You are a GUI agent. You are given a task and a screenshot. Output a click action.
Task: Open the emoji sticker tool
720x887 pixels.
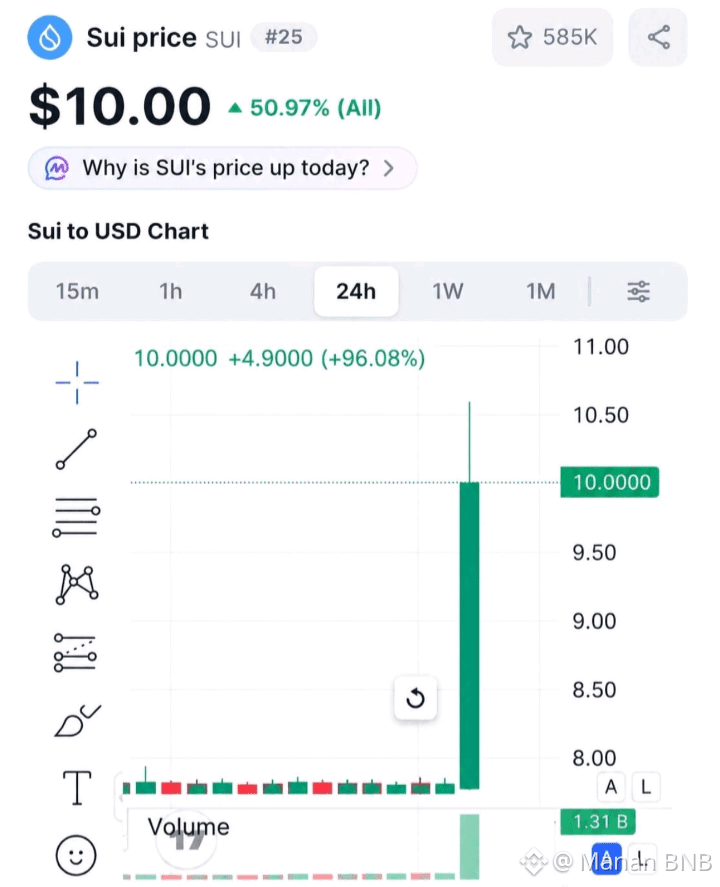click(x=76, y=855)
